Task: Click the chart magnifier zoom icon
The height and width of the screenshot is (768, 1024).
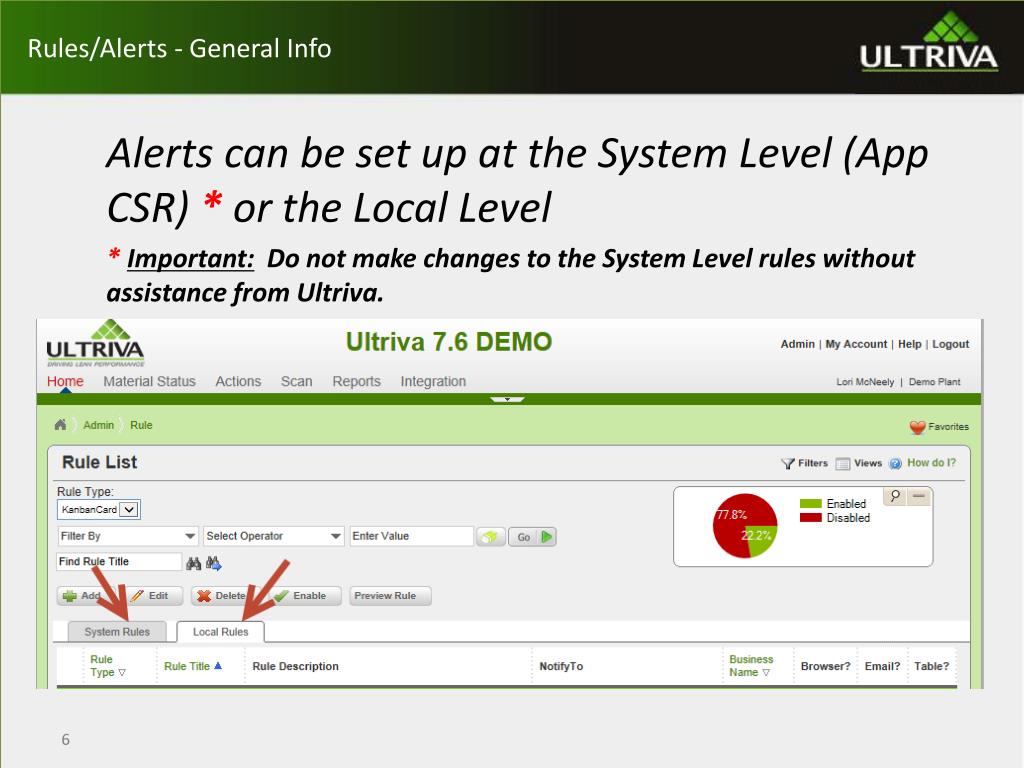Action: 895,496
